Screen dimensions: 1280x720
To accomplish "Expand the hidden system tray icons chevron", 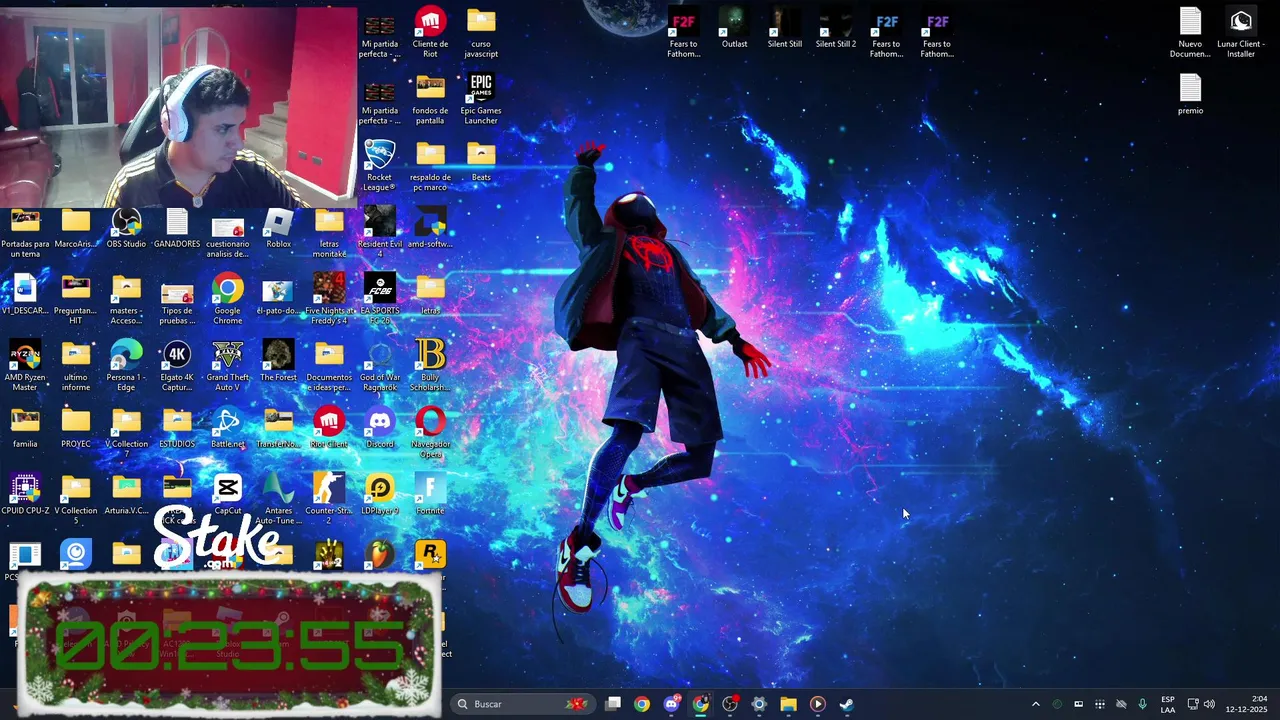I will click(1035, 704).
